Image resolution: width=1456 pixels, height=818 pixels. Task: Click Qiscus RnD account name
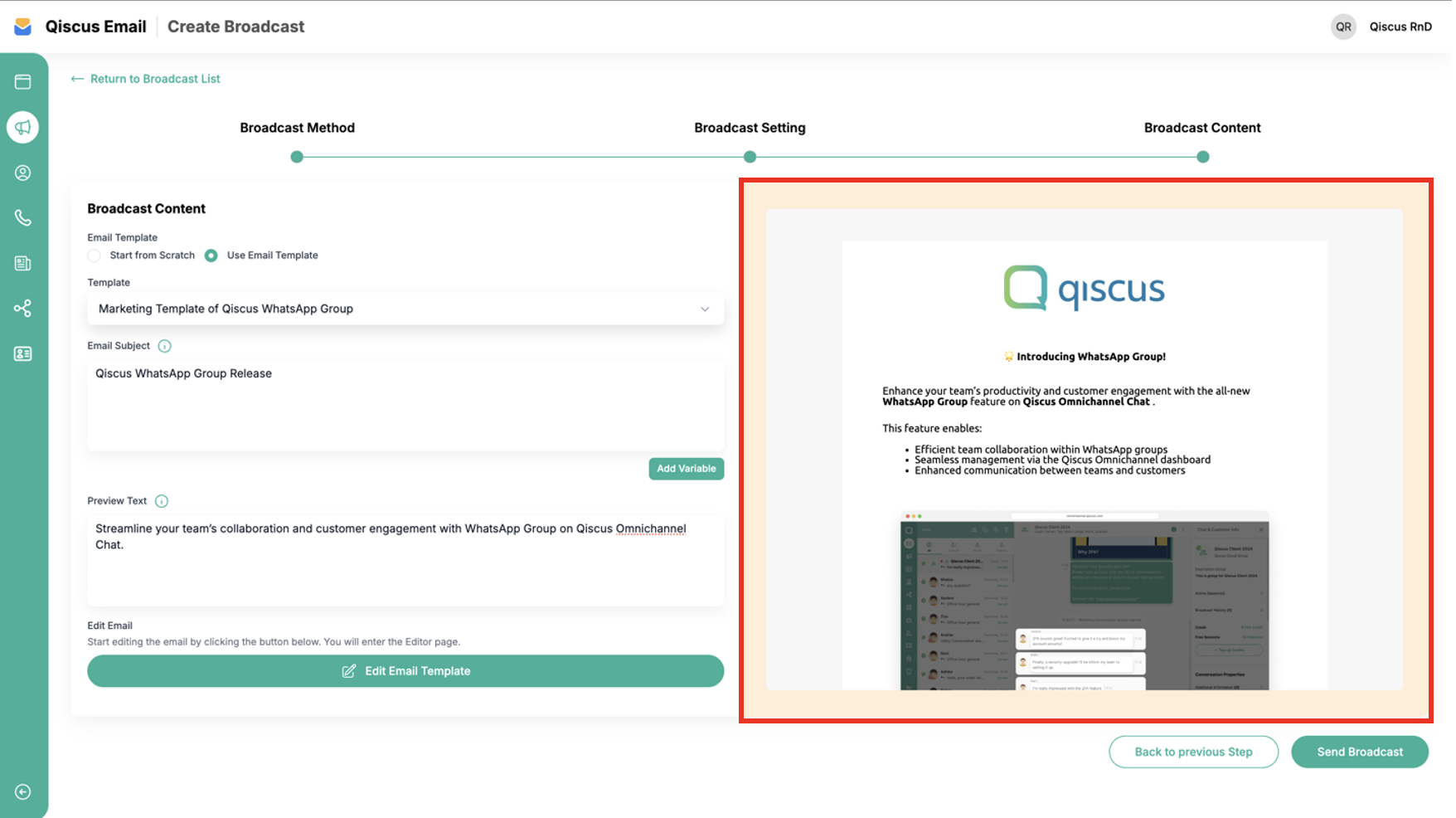tap(1400, 27)
